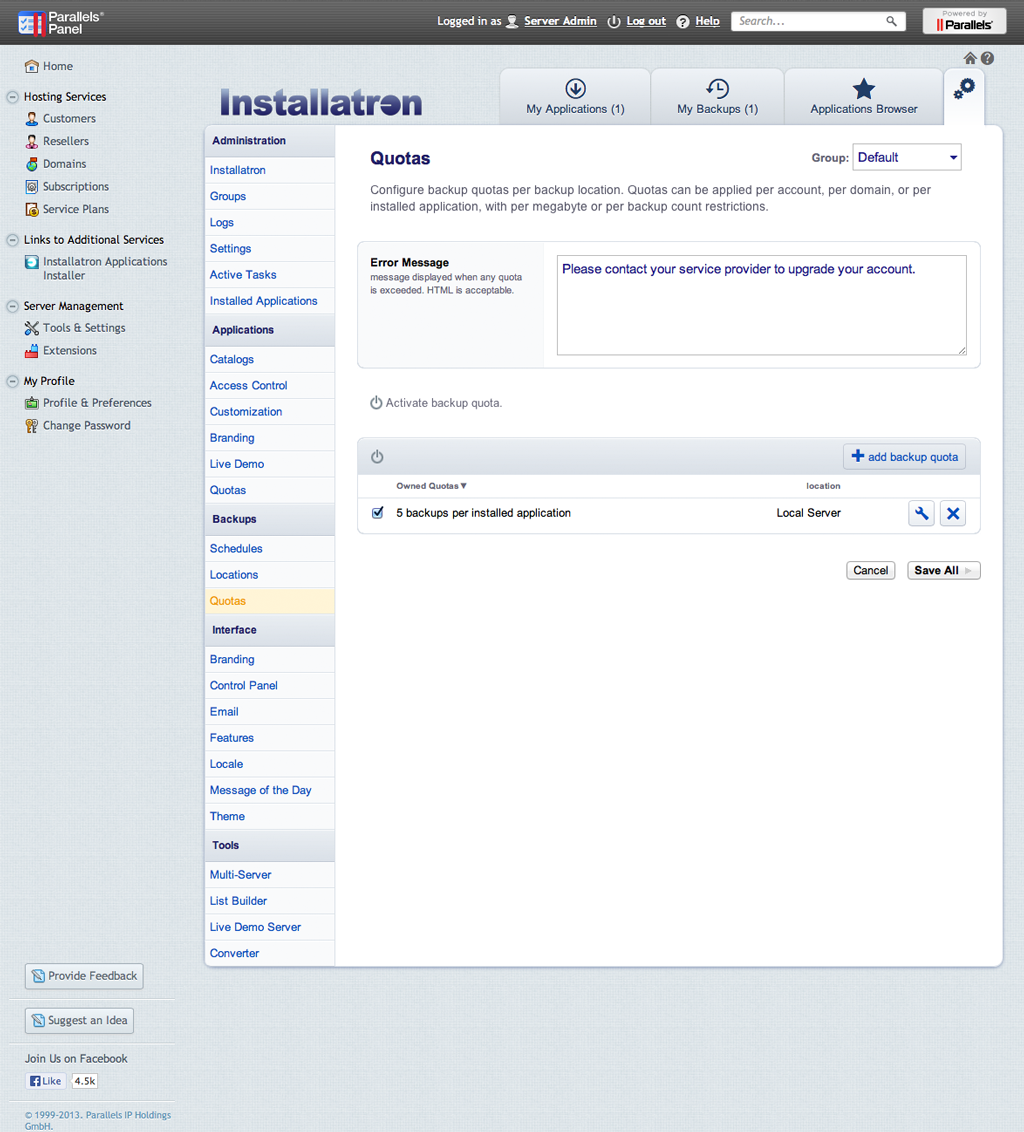The height and width of the screenshot is (1132, 1024).
Task: Collapse the Server Management section
Action: coord(12,306)
